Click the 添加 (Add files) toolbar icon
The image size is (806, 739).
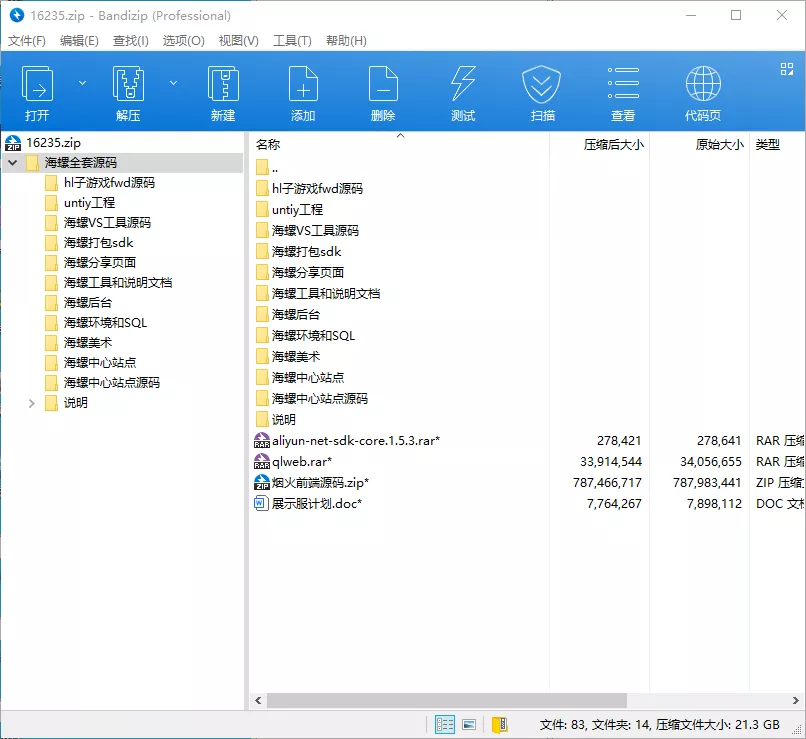[x=303, y=90]
